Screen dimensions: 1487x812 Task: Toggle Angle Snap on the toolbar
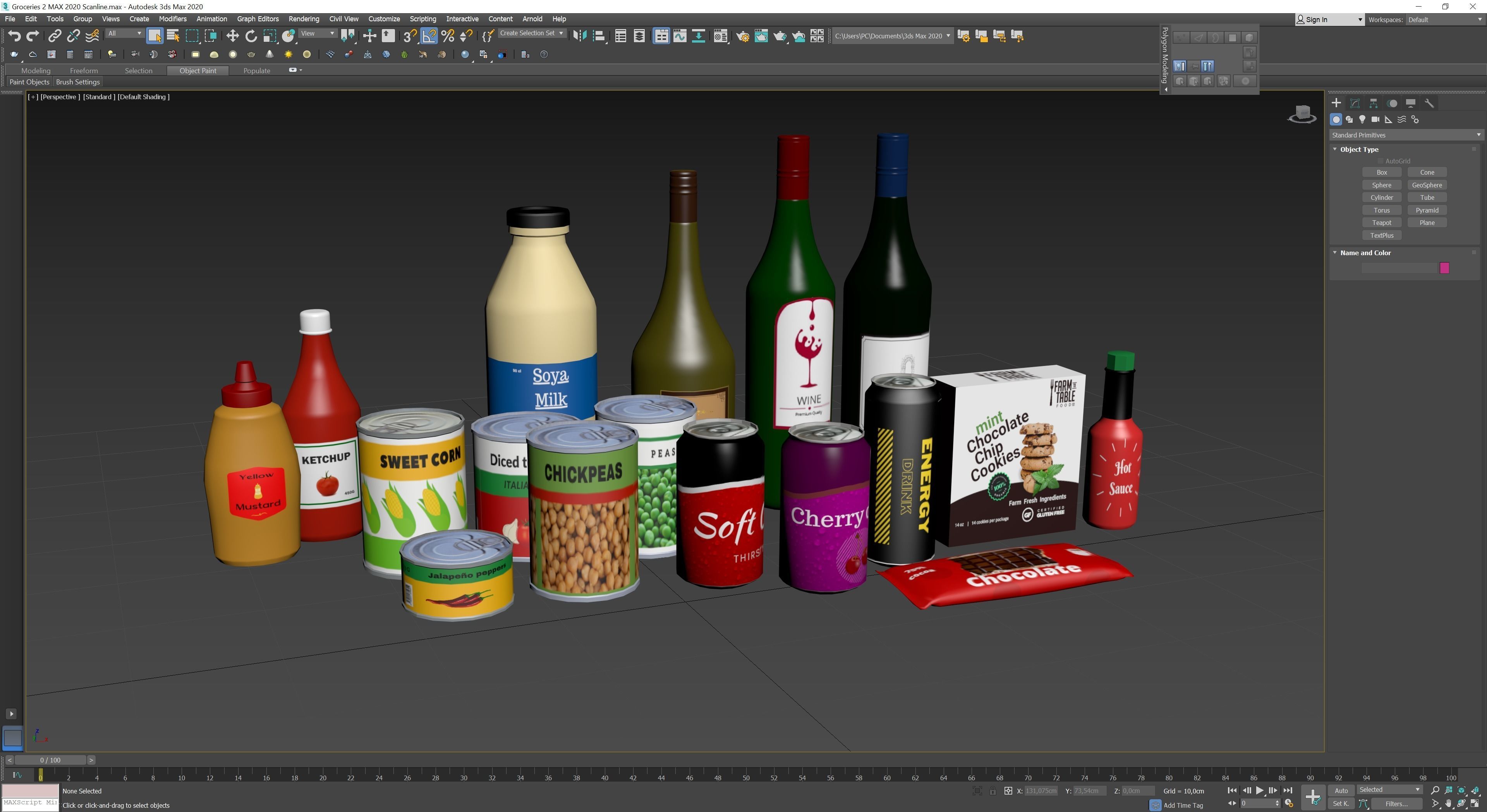(429, 36)
